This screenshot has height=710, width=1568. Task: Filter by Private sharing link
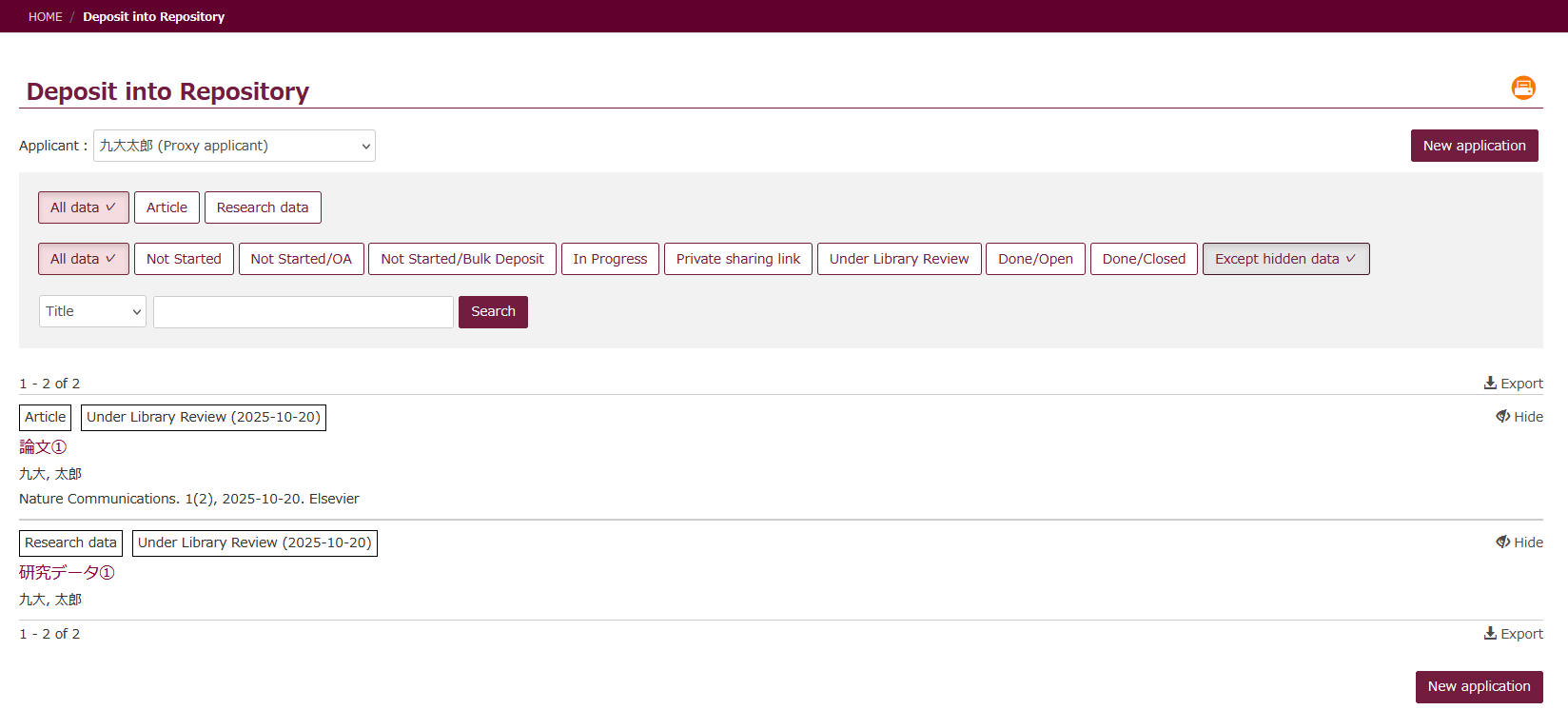click(737, 259)
